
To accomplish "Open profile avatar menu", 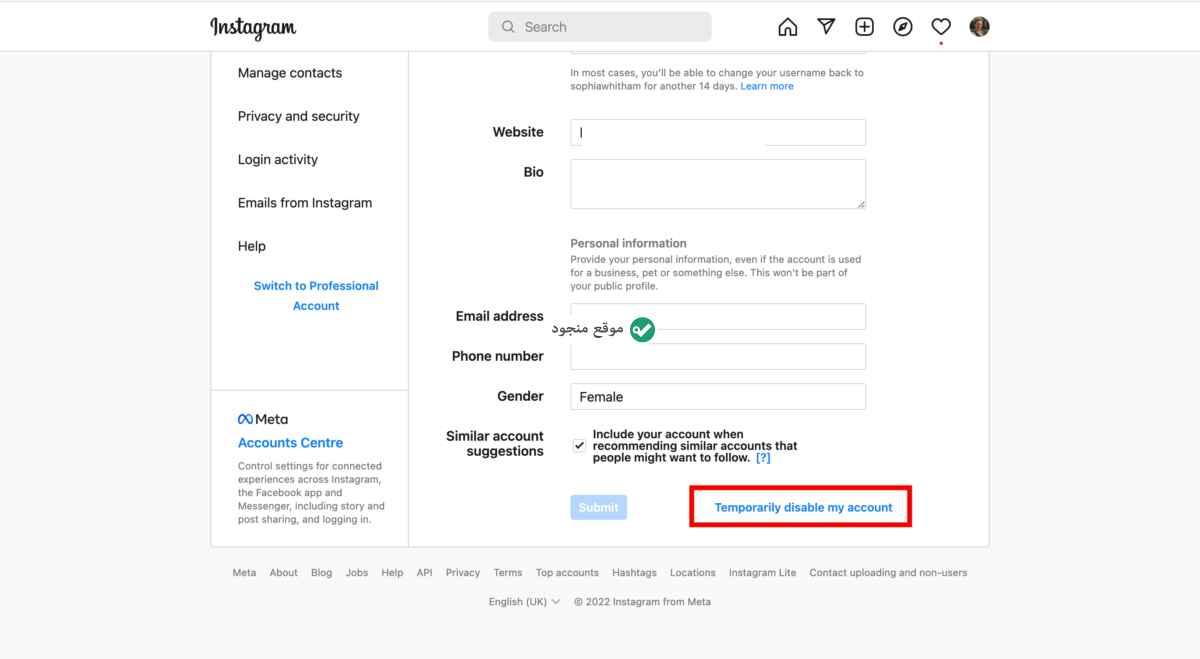I will pyautogui.click(x=980, y=27).
